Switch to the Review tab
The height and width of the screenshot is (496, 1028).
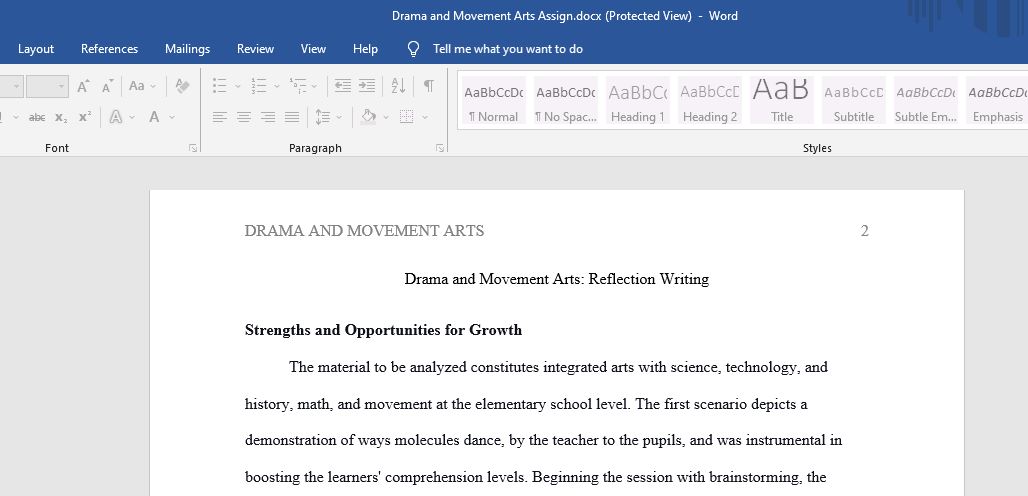256,49
